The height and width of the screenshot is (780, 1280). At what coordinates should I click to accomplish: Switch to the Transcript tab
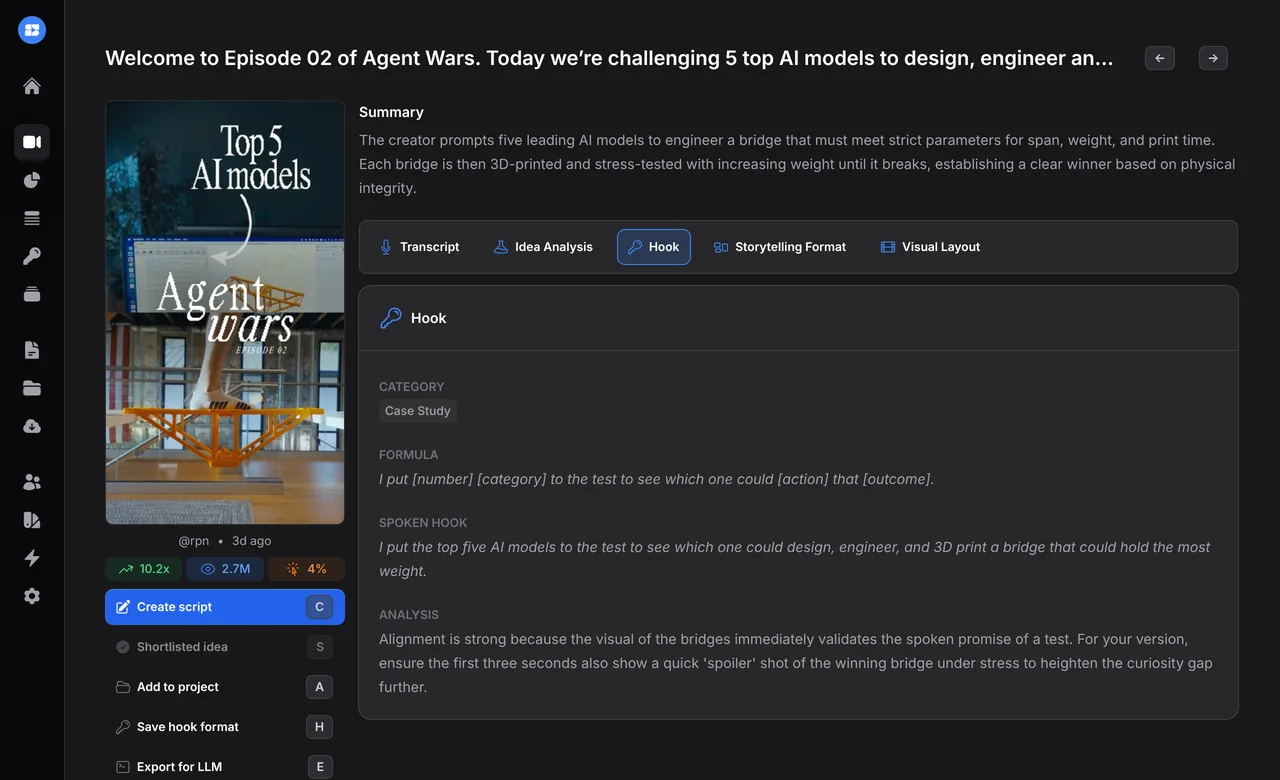(x=420, y=247)
